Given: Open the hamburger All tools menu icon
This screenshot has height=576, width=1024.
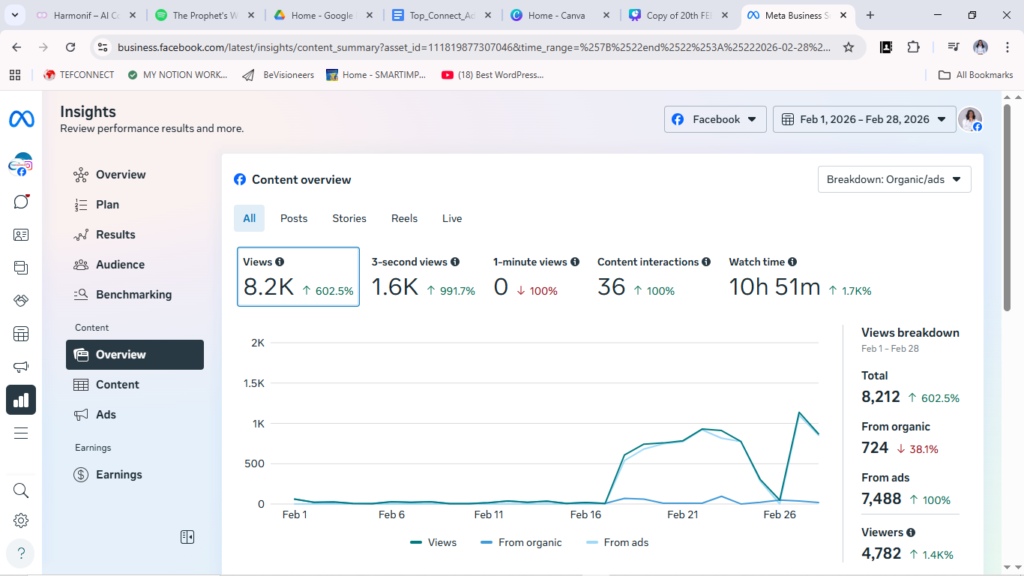Looking at the screenshot, I should point(21,433).
